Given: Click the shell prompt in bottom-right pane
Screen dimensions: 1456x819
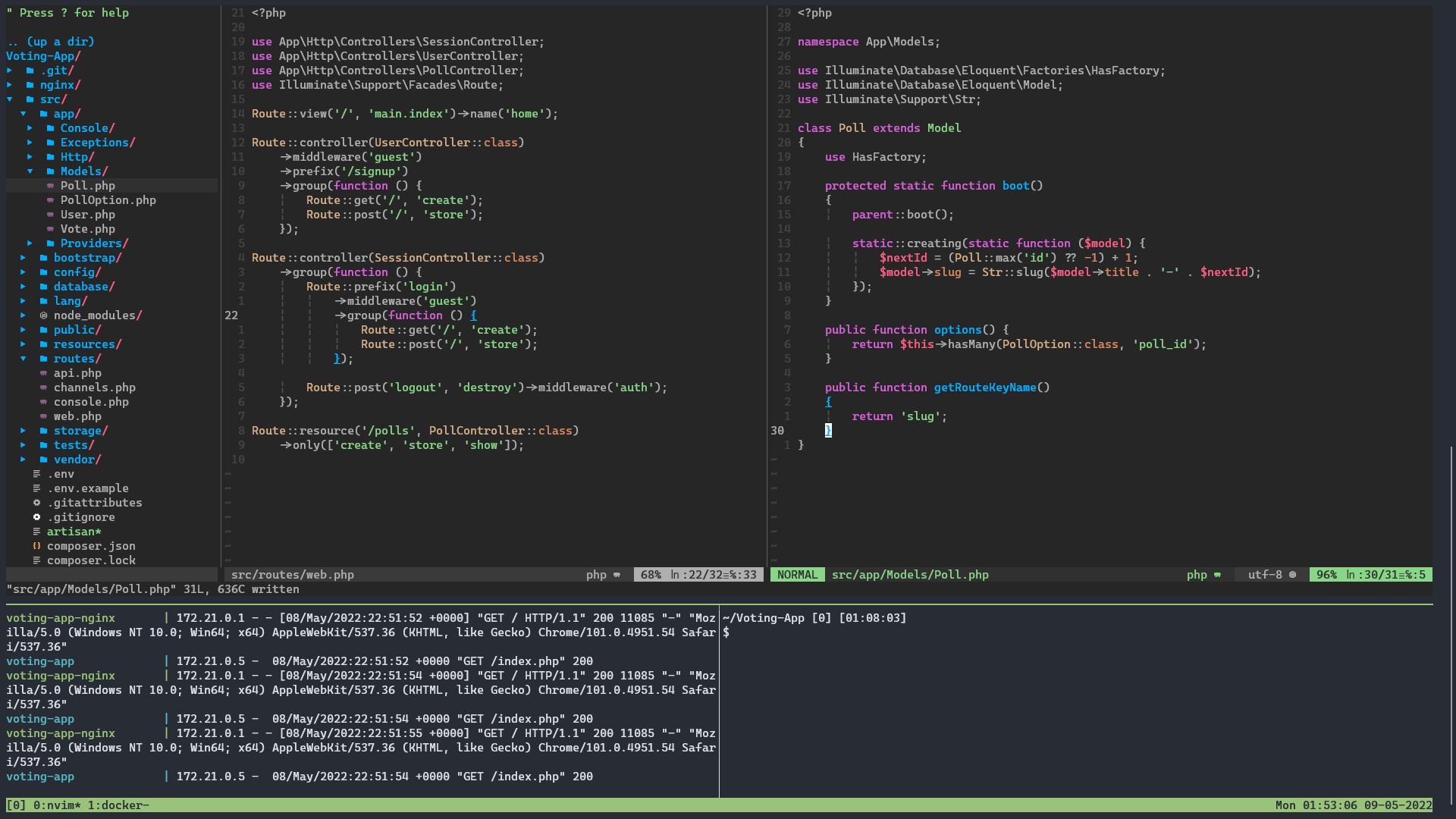Looking at the screenshot, I should [x=726, y=632].
